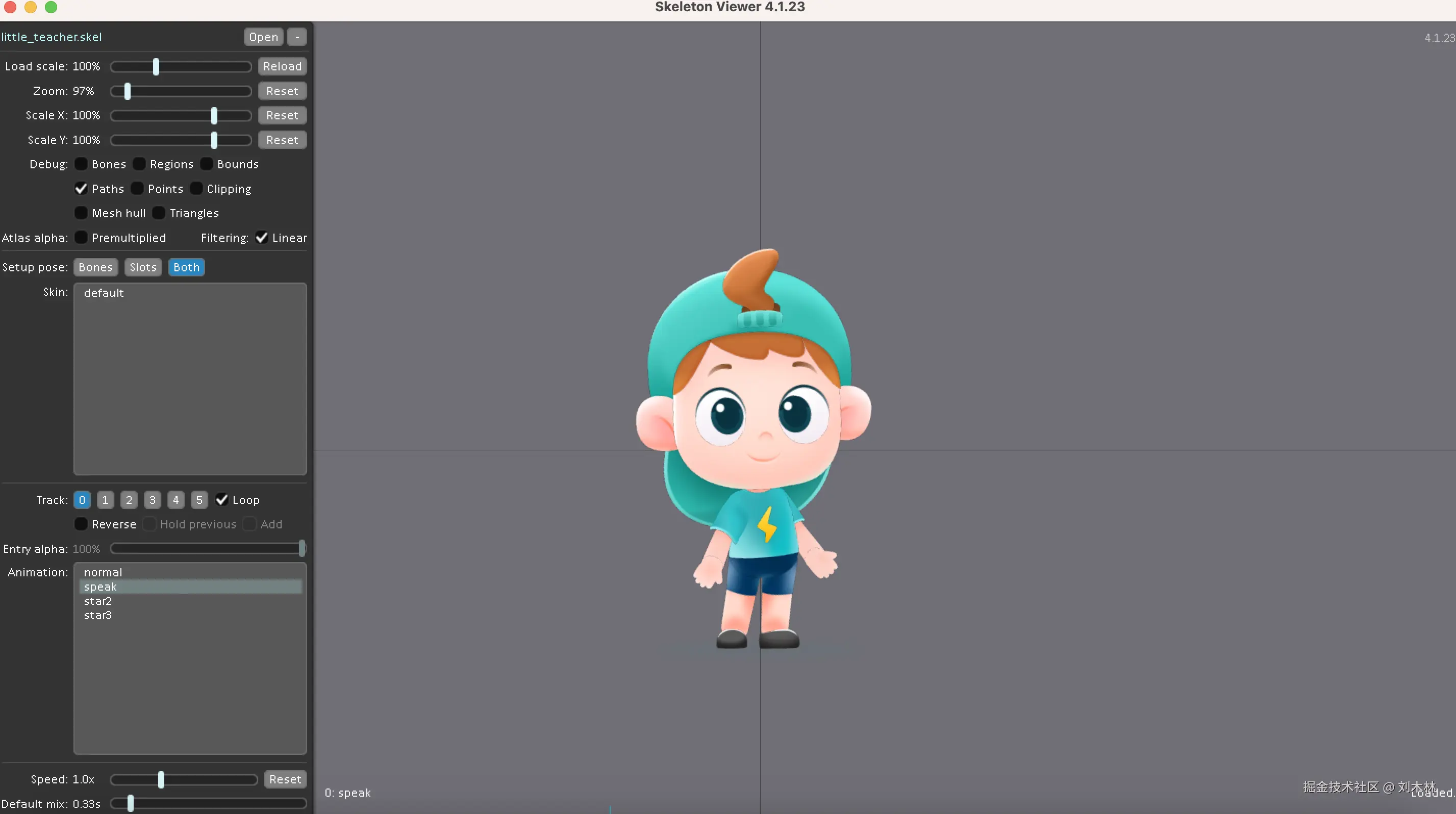Reload the little_teacher skeleton
Screen dimensions: 1456x814
coord(283,65)
